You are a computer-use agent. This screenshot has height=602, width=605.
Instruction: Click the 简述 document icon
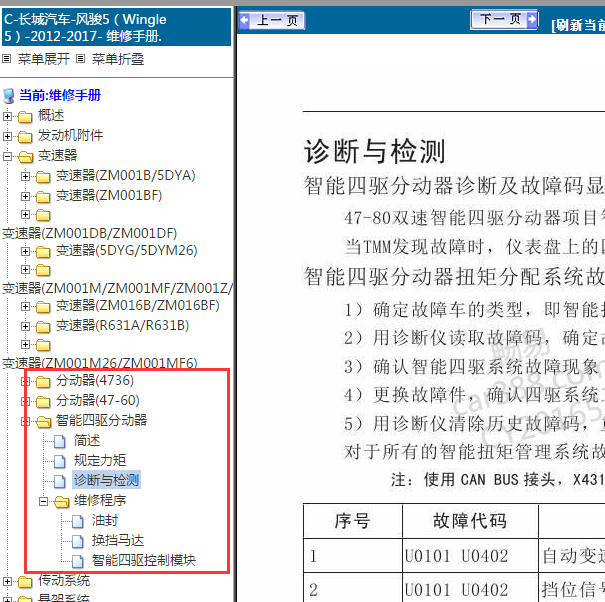pyautogui.click(x=60, y=441)
